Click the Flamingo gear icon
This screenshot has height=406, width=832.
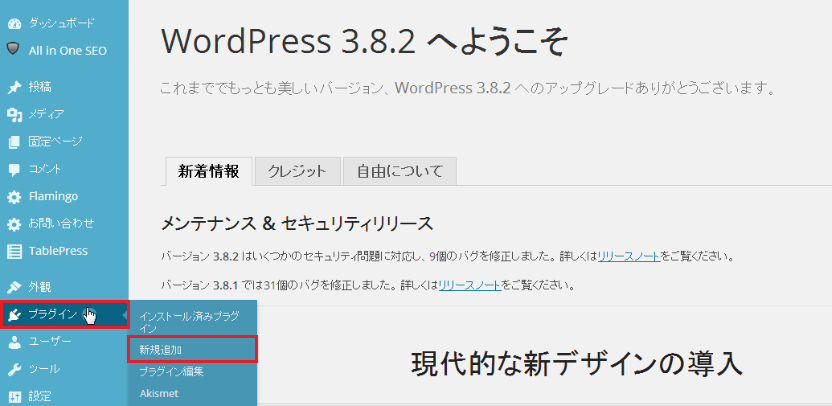pos(14,197)
